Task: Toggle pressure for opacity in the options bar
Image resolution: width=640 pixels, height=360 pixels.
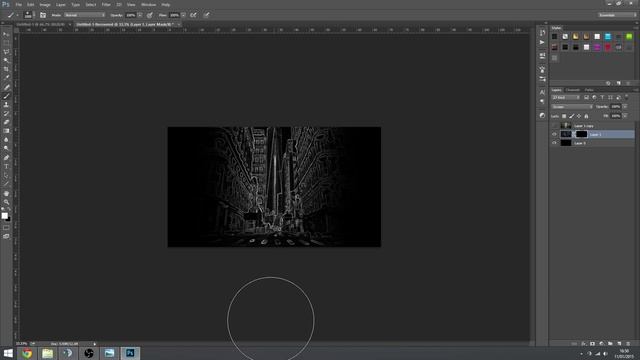Action: [150, 15]
